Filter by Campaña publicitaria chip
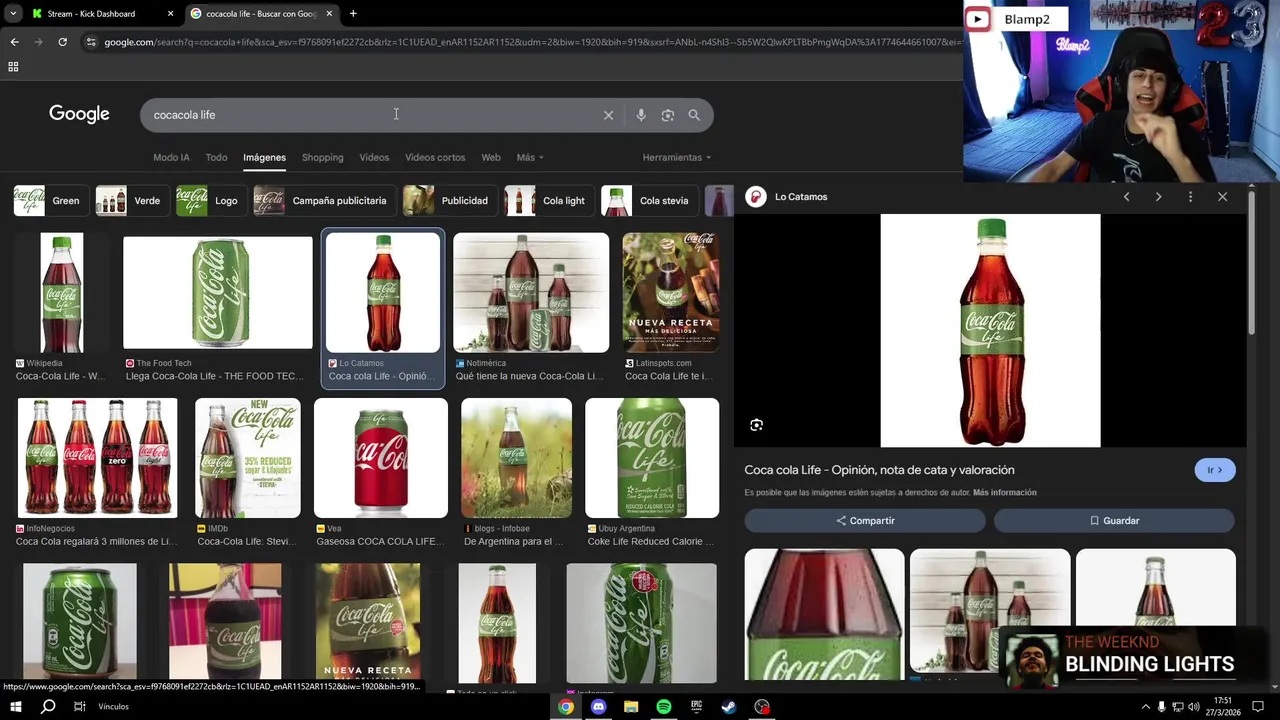The image size is (1280, 720). (x=324, y=201)
